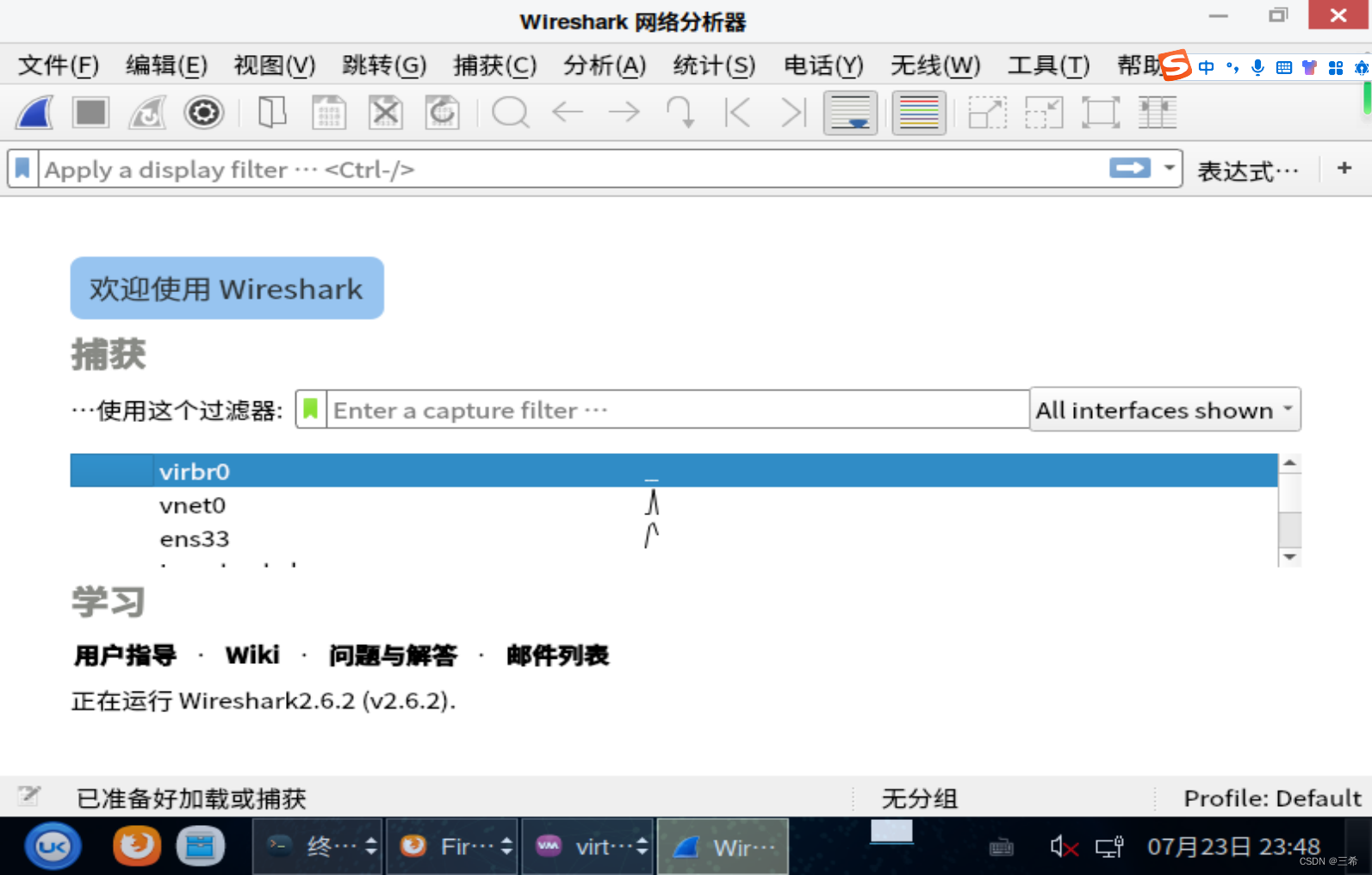This screenshot has height=875, width=1372.
Task: Click network connection tray icon
Action: click(1109, 847)
